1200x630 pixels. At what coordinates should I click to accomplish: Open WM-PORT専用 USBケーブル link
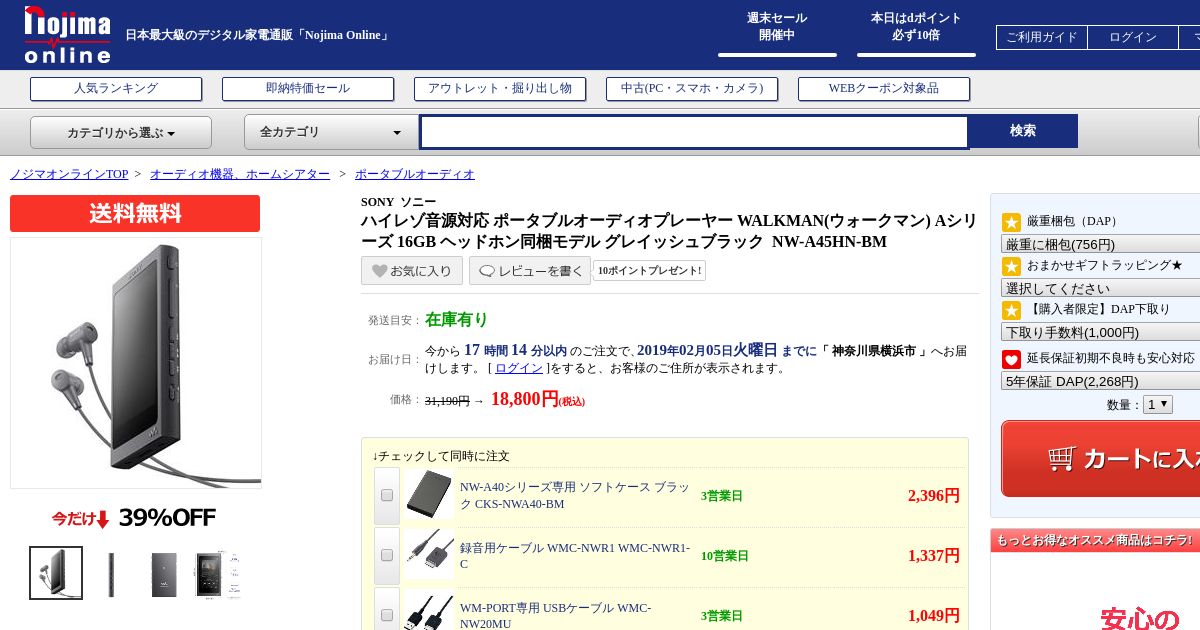point(555,615)
